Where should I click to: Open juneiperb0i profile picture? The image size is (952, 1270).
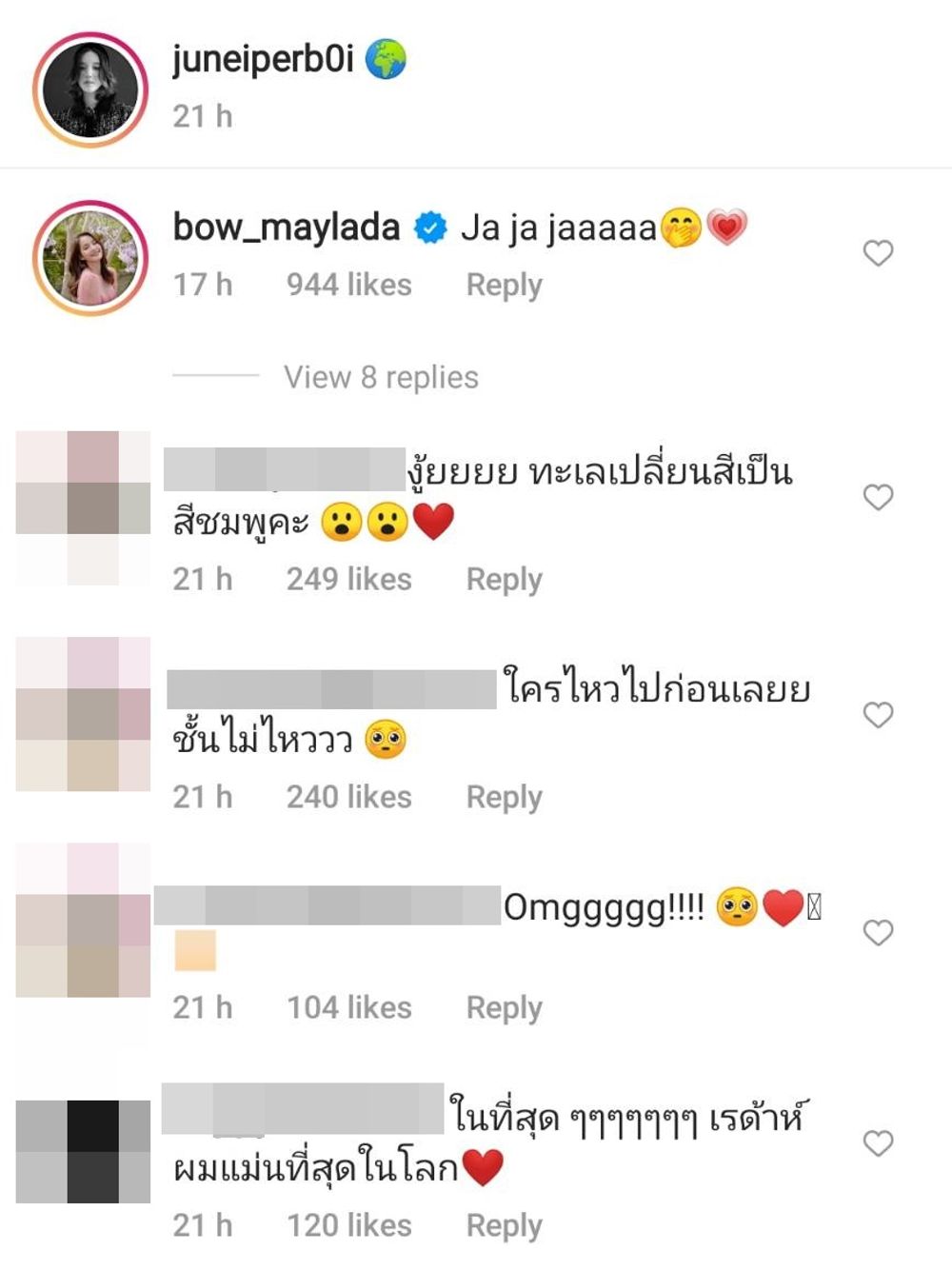tap(90, 89)
